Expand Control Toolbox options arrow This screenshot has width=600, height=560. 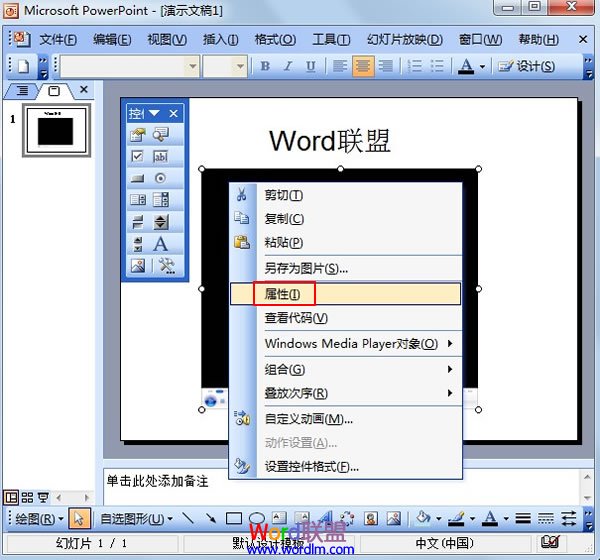[x=154, y=113]
